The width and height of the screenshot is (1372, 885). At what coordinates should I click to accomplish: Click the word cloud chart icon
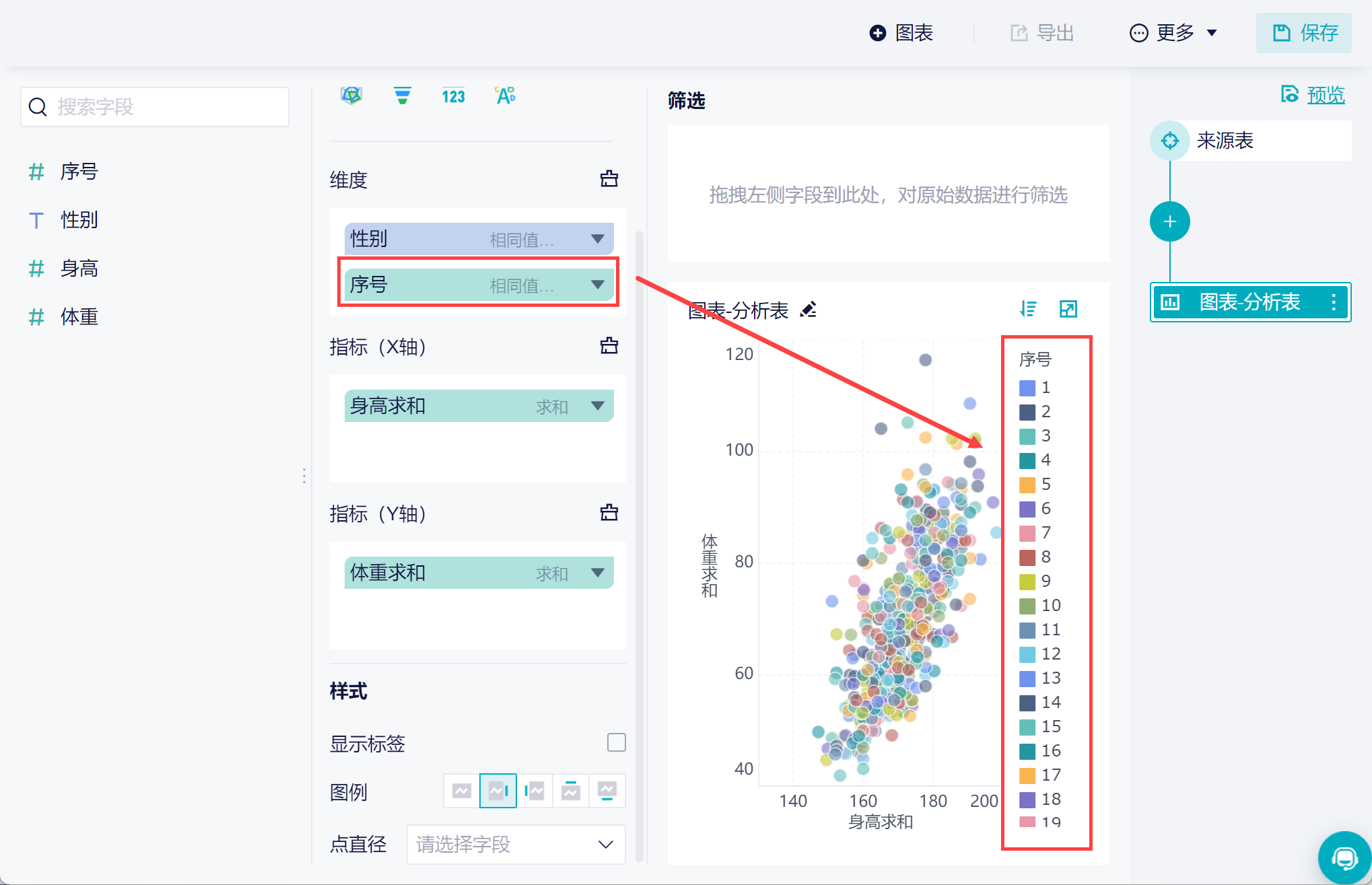pyautogui.click(x=505, y=96)
